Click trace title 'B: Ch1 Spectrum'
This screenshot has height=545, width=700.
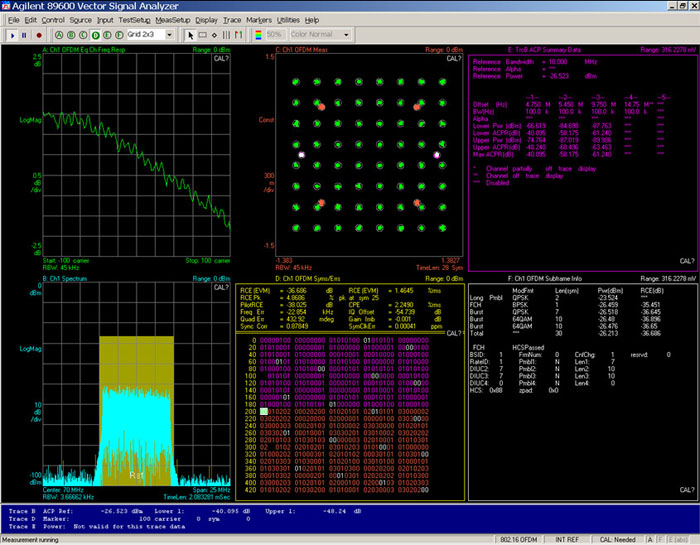point(65,279)
